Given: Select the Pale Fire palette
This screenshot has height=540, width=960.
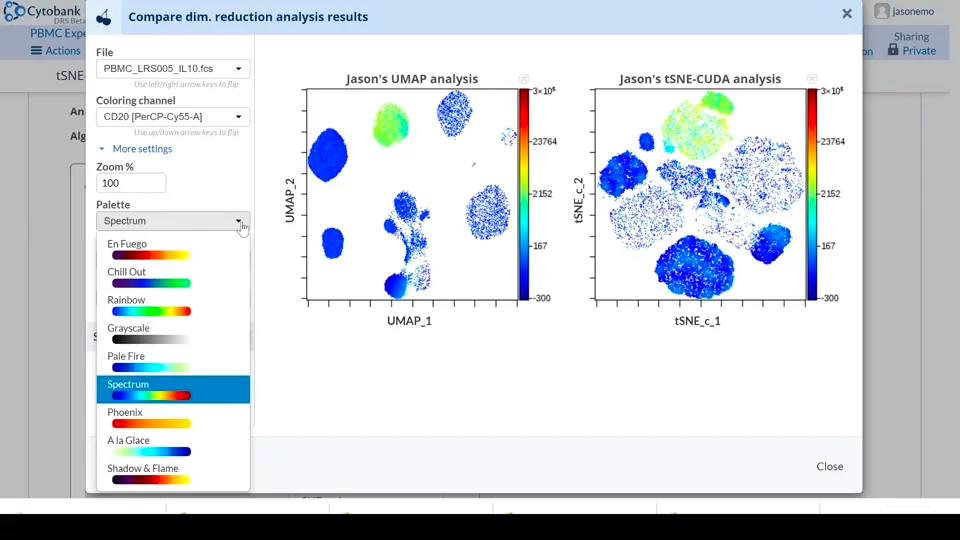Looking at the screenshot, I should coord(173,362).
